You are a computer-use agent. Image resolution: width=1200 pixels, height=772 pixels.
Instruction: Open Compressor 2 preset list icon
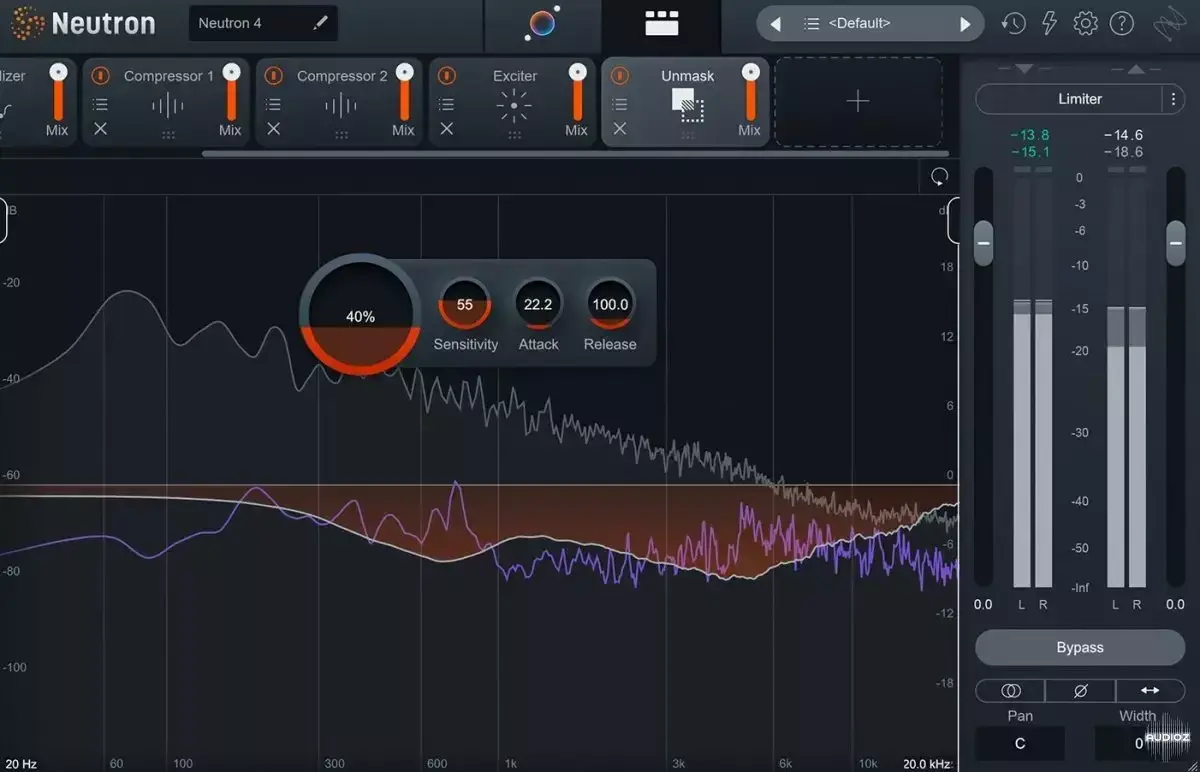tap(273, 104)
